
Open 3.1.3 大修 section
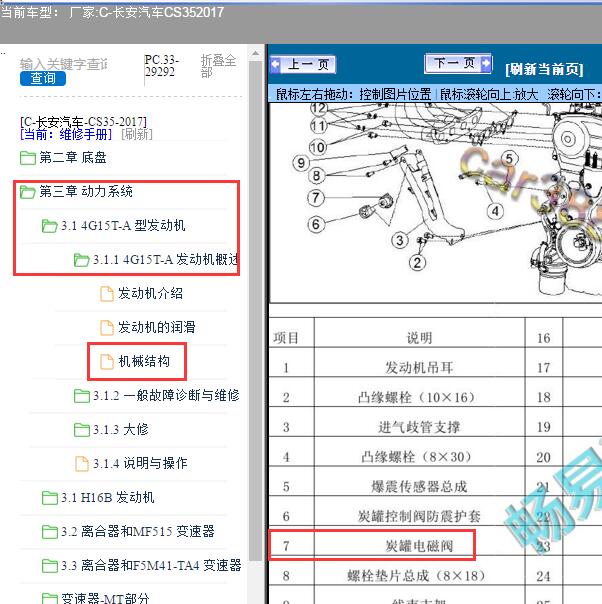pos(121,430)
